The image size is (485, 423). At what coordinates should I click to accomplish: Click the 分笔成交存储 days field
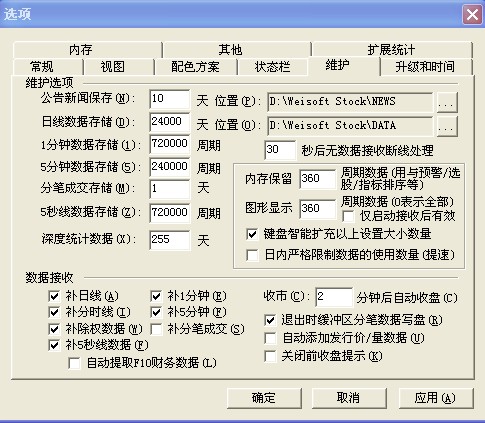click(170, 189)
